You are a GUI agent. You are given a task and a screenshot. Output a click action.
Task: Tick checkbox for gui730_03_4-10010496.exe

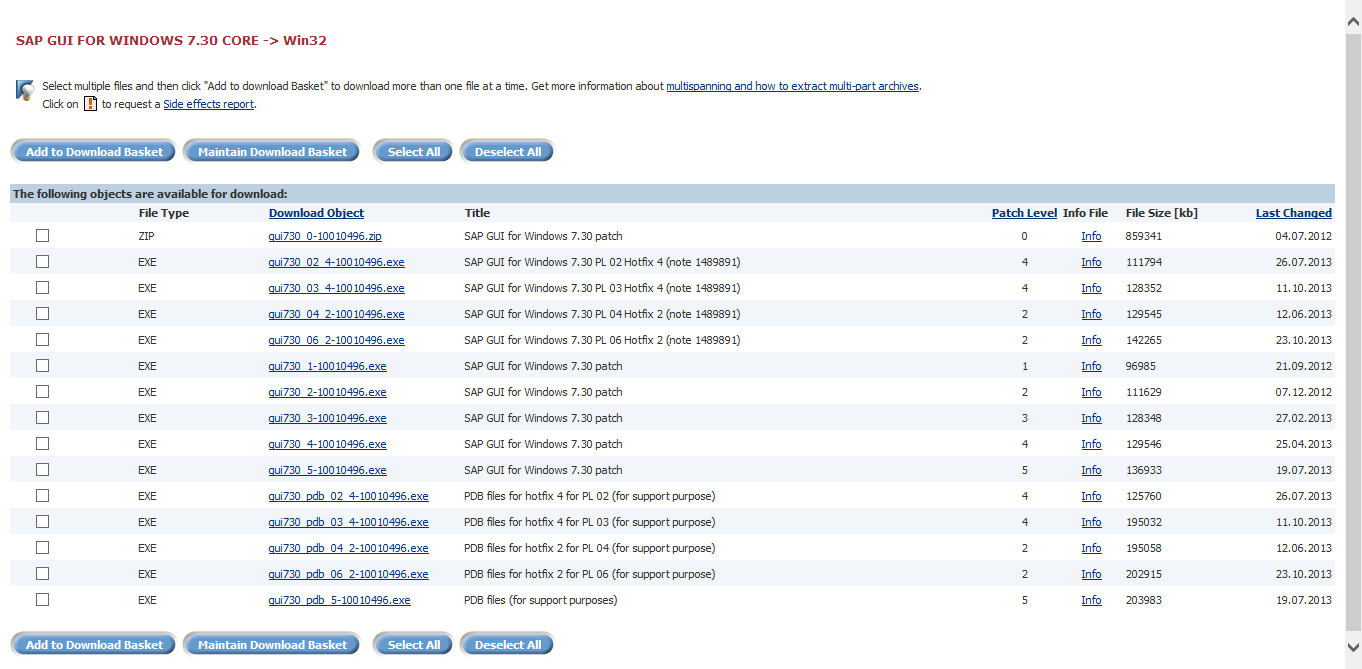click(x=42, y=288)
